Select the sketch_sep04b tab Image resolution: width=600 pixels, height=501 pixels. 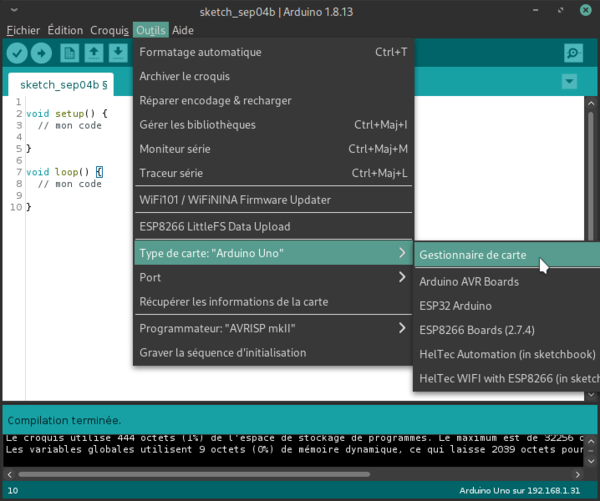point(61,85)
